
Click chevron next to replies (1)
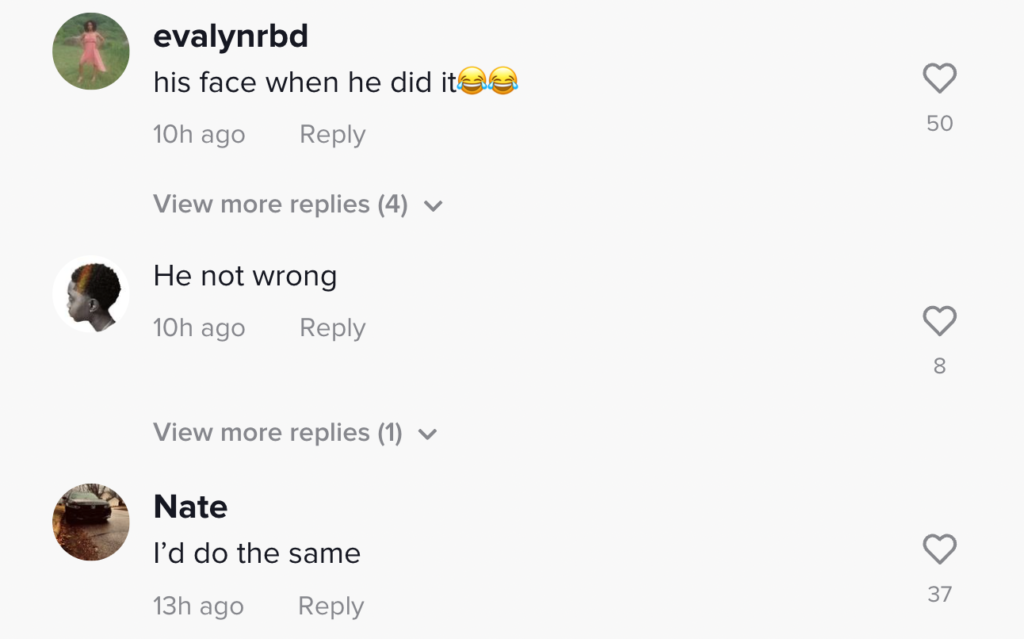click(x=427, y=434)
